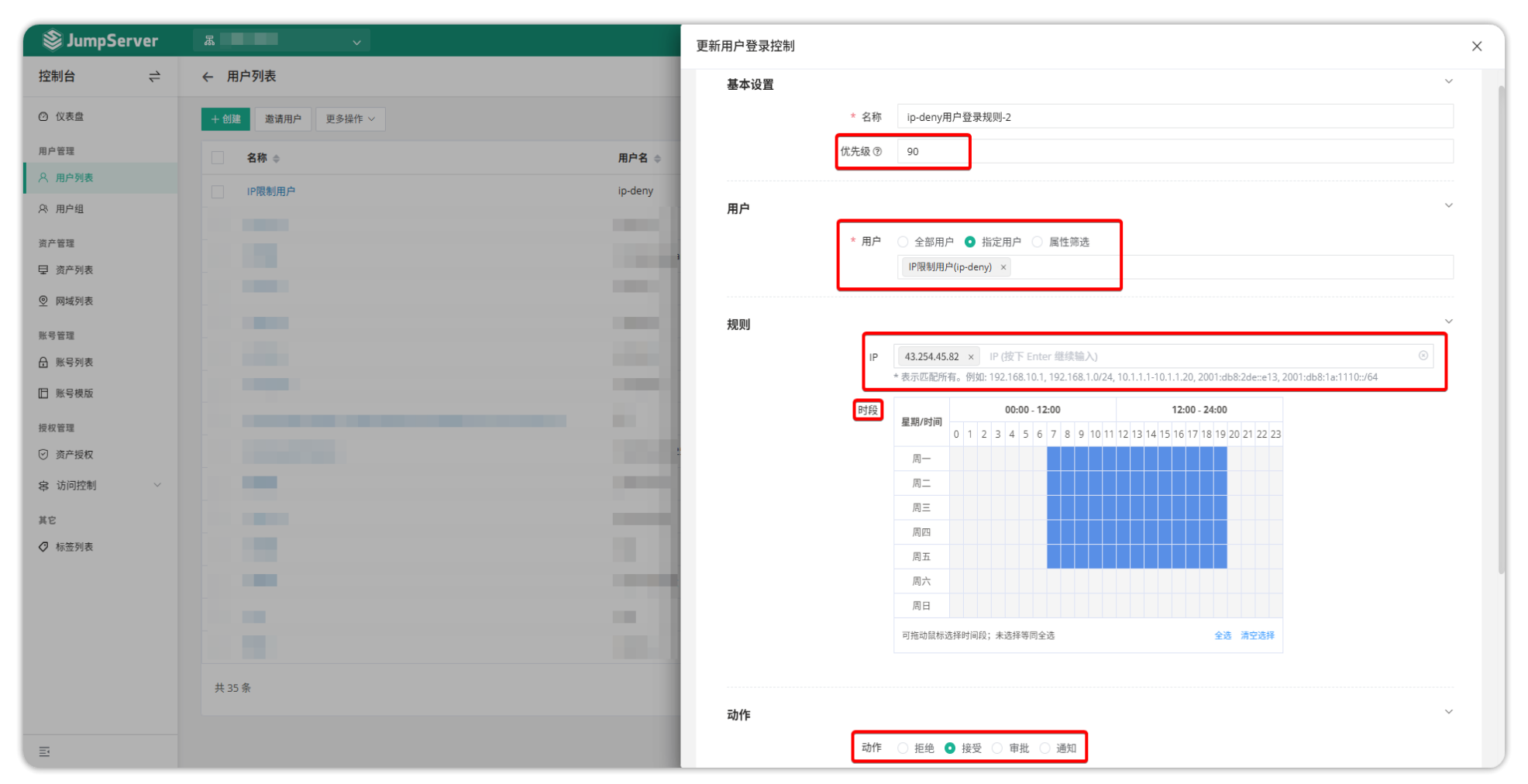
Task: Open 资产列表 in the sidebar
Action: click(74, 270)
